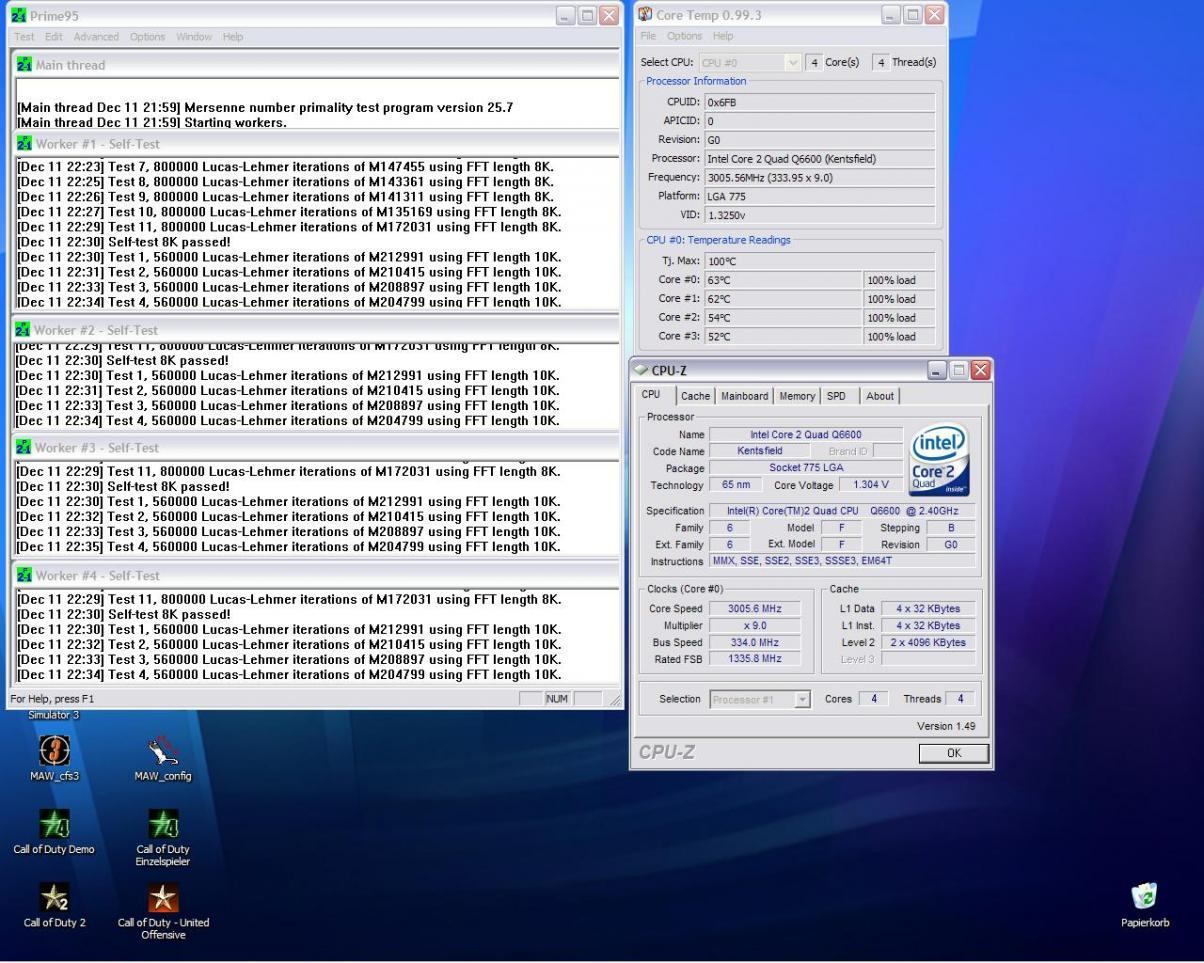Screen dimensions: 1204x963
Task: Click the Level 2 cache 2 x 4096 KBytes value
Action: point(927,642)
